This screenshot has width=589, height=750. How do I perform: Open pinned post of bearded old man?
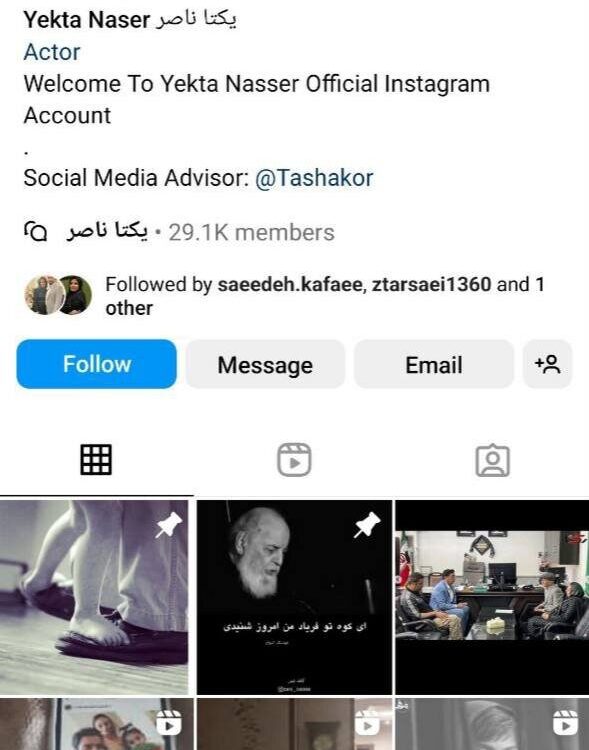(294, 597)
